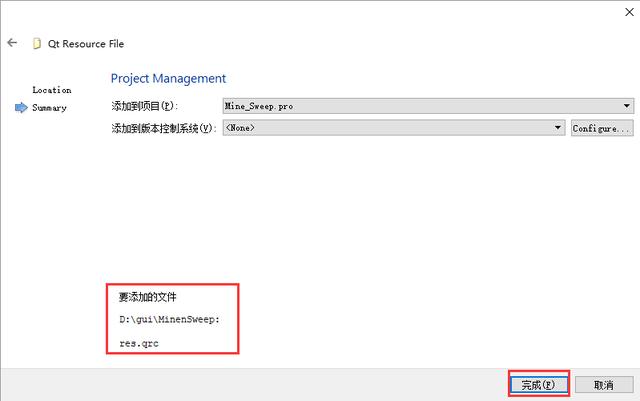This screenshot has height=401, width=640.
Task: Select the Location wizard step
Action: 52,90
